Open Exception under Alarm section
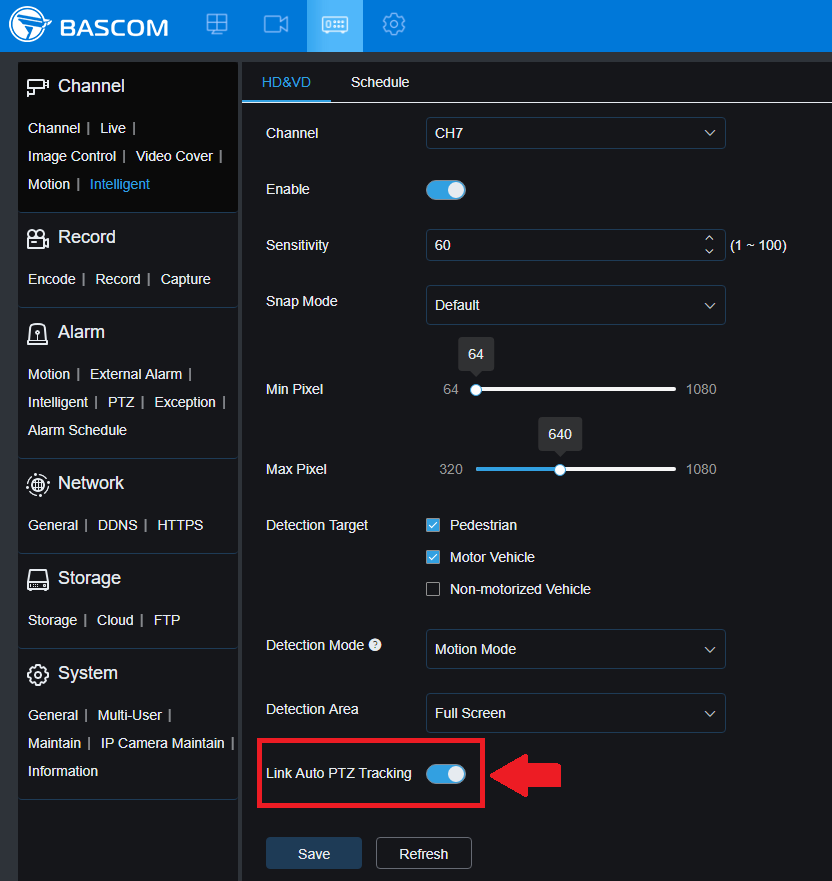This screenshot has width=832, height=881. click(x=185, y=402)
